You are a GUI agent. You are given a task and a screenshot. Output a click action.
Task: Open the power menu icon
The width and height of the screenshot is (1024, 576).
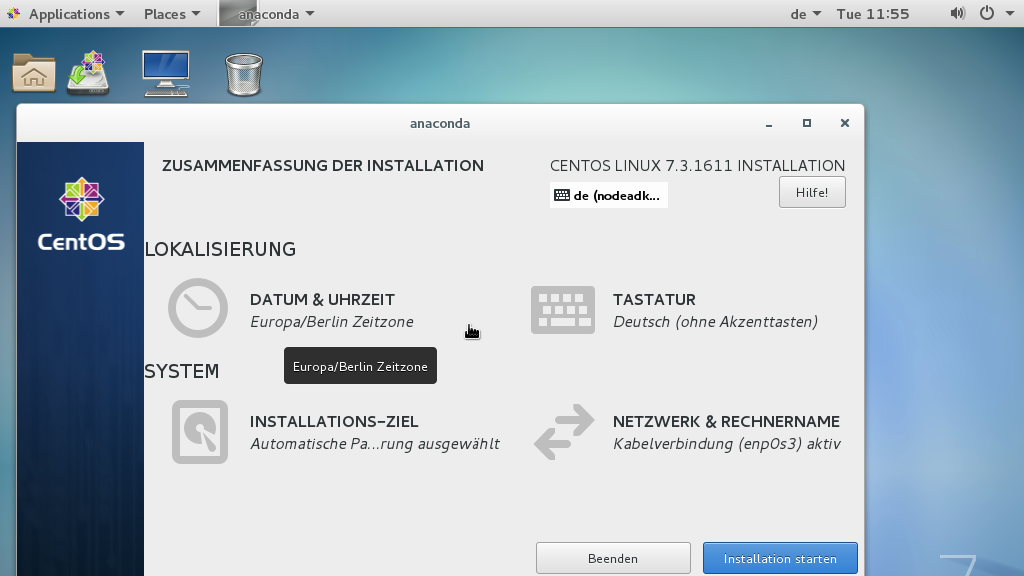pyautogui.click(x=987, y=14)
